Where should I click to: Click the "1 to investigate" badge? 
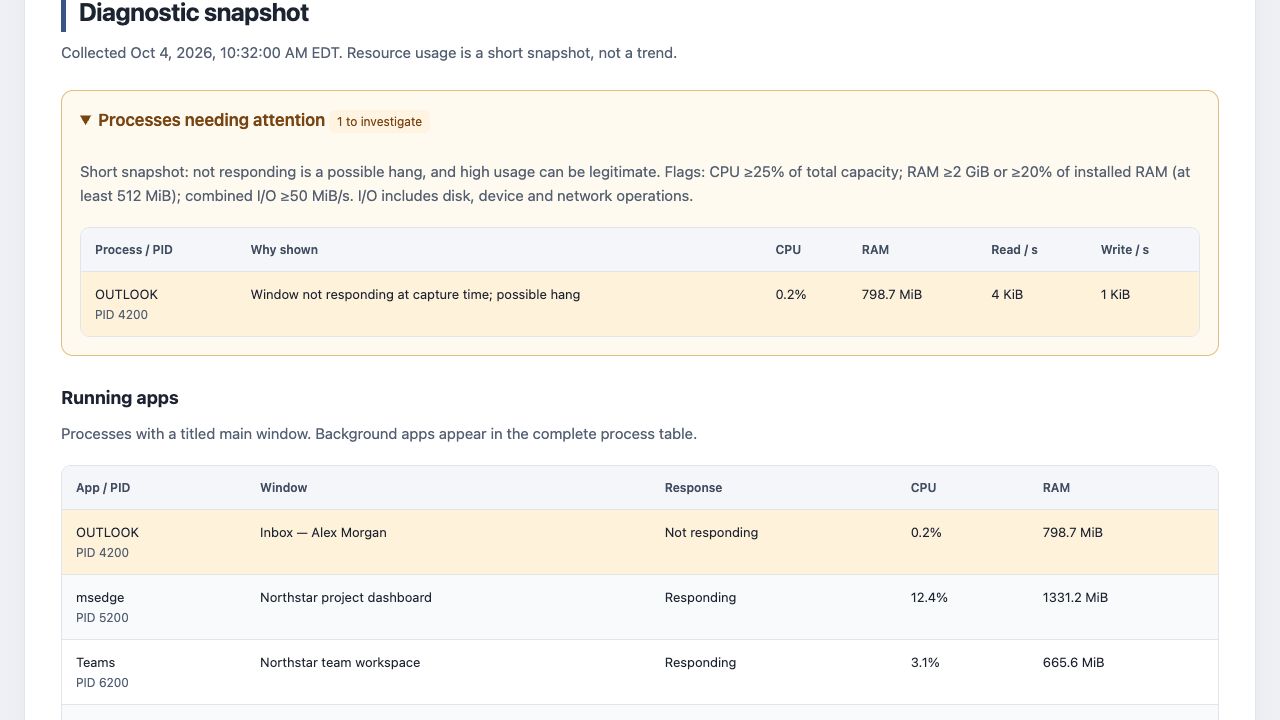(x=379, y=122)
